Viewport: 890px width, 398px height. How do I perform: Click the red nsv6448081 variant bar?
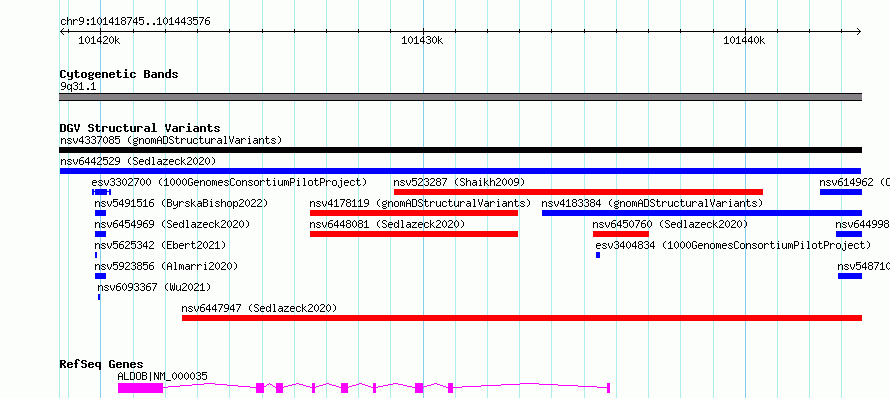pyautogui.click(x=414, y=234)
